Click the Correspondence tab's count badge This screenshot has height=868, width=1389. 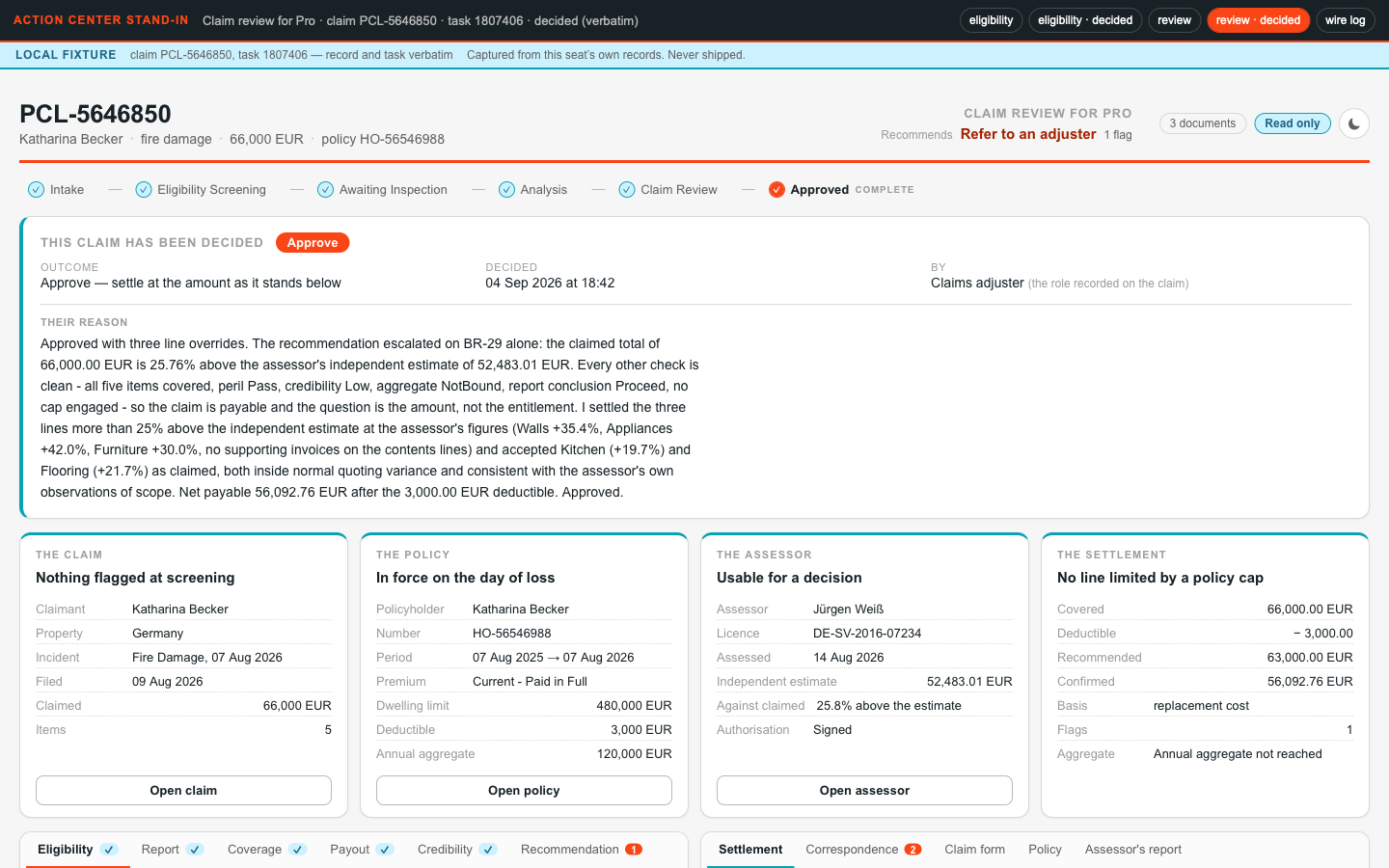pyautogui.click(x=912, y=850)
